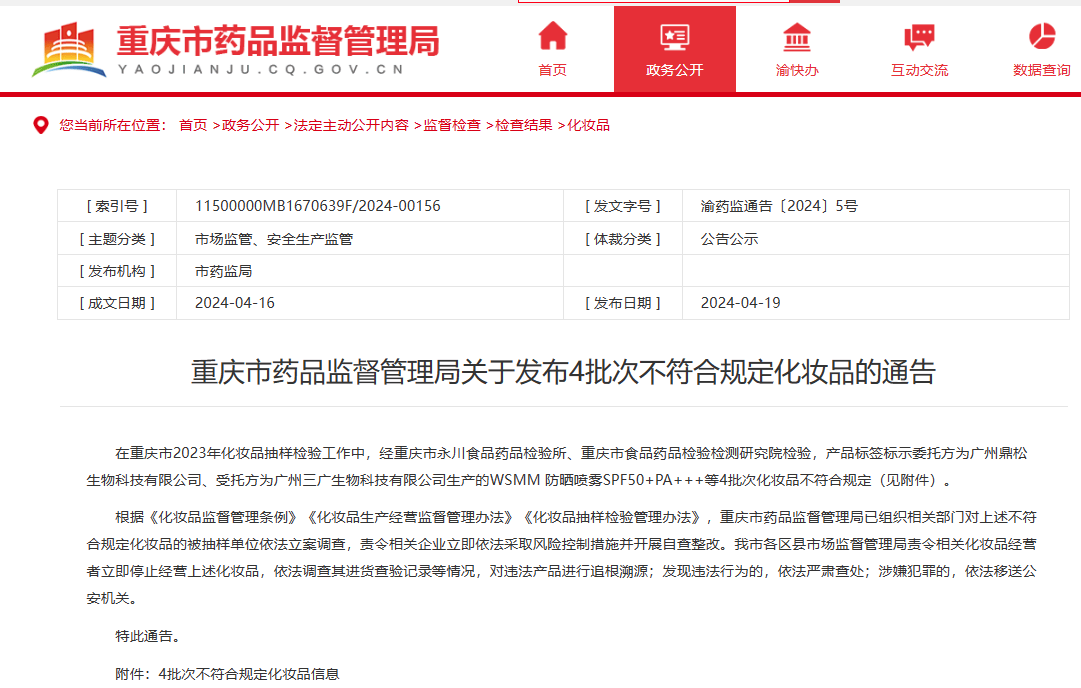
Task: Open 政务公开 breadcrumb link
Action: (251, 125)
